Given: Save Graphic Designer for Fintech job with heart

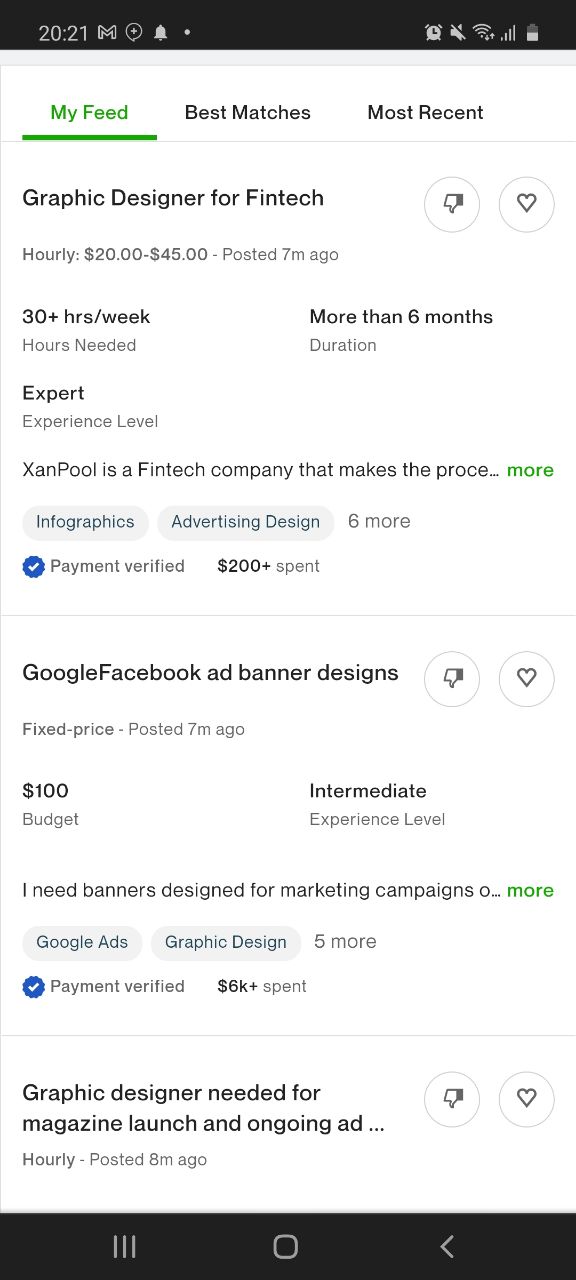Looking at the screenshot, I should tap(526, 204).
